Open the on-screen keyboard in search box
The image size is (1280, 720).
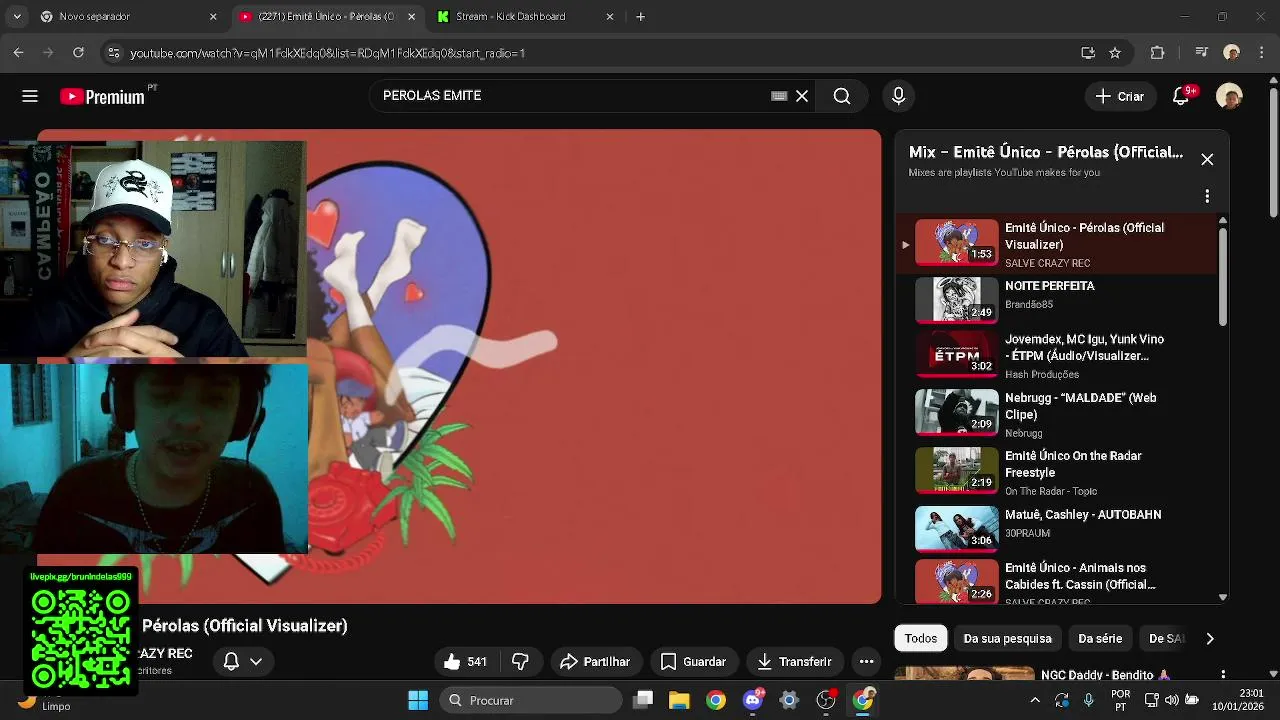click(779, 96)
